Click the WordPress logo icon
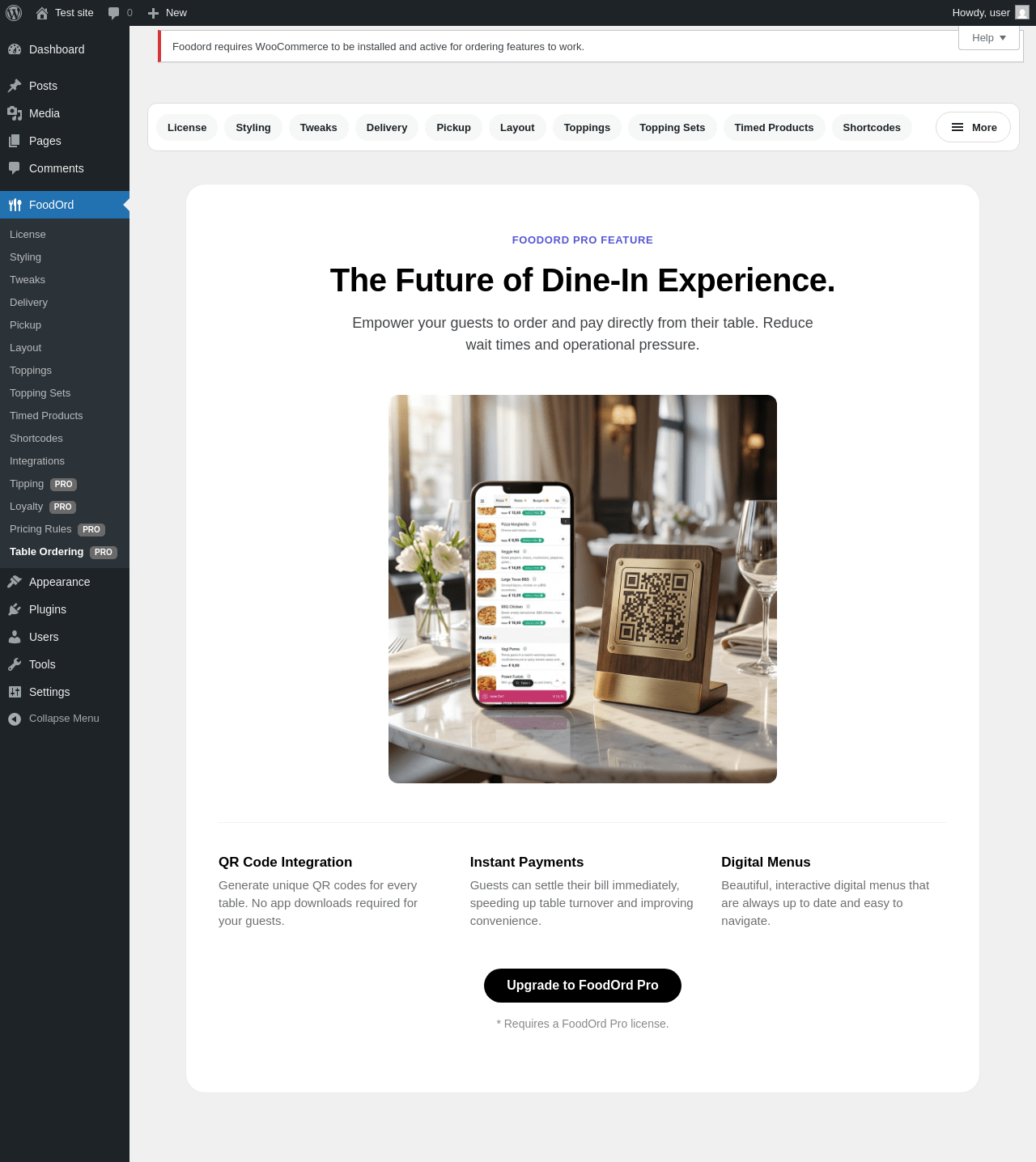 (14, 13)
